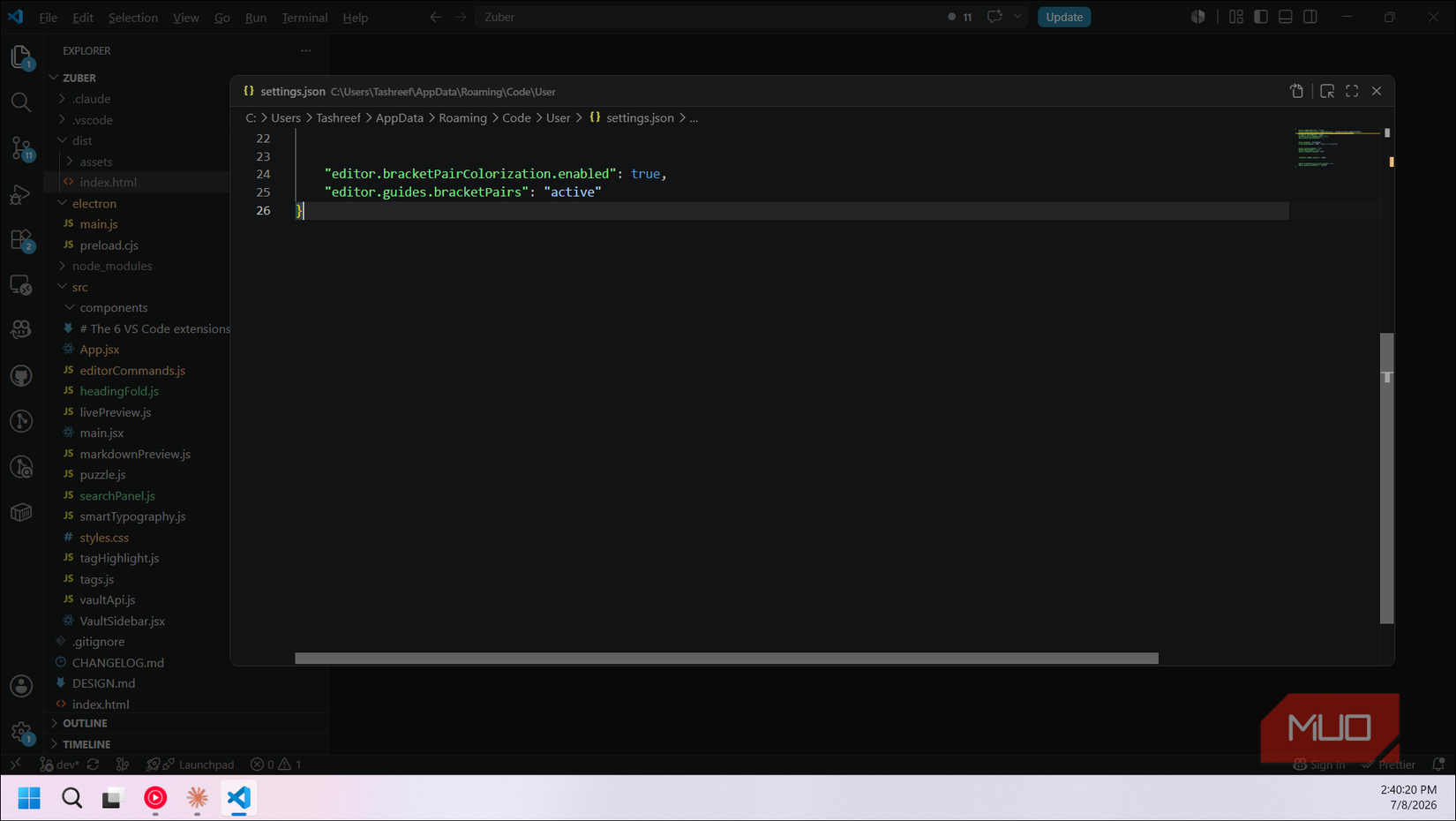This screenshot has height=821, width=1456.
Task: Click the Customize Layout icon
Action: pyautogui.click(x=1236, y=17)
